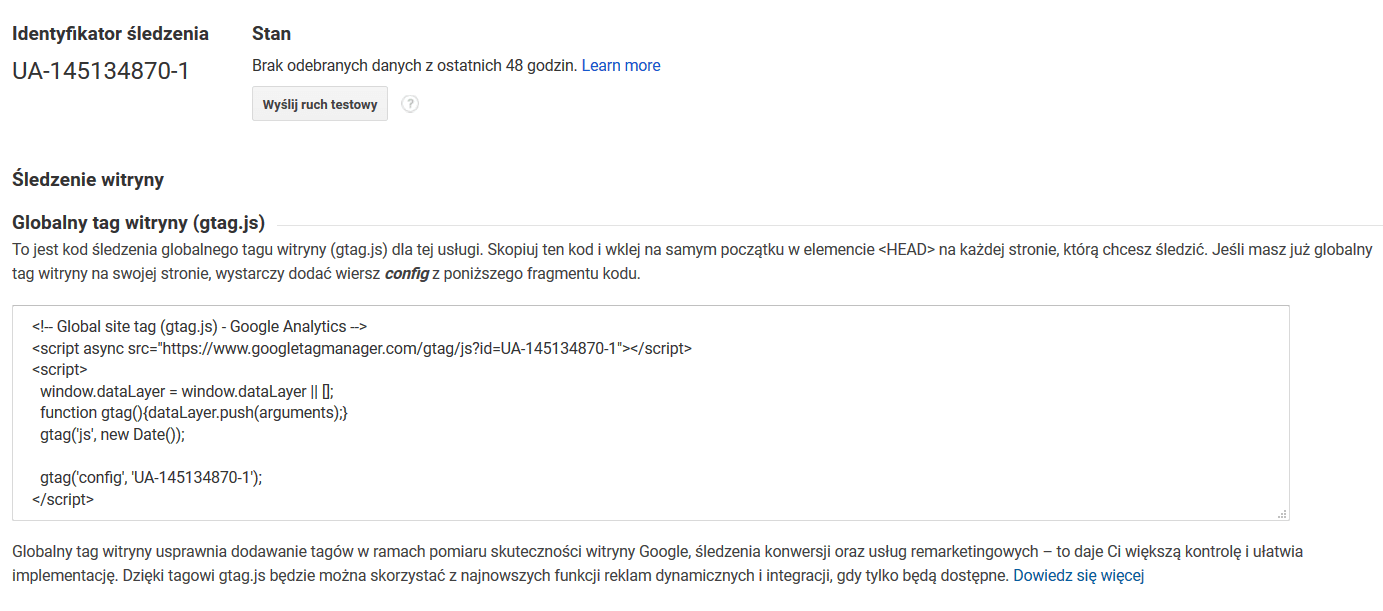The width and height of the screenshot is (1383, 611).
Task: Click the Brak odebranych danych status text
Action: tap(415, 65)
